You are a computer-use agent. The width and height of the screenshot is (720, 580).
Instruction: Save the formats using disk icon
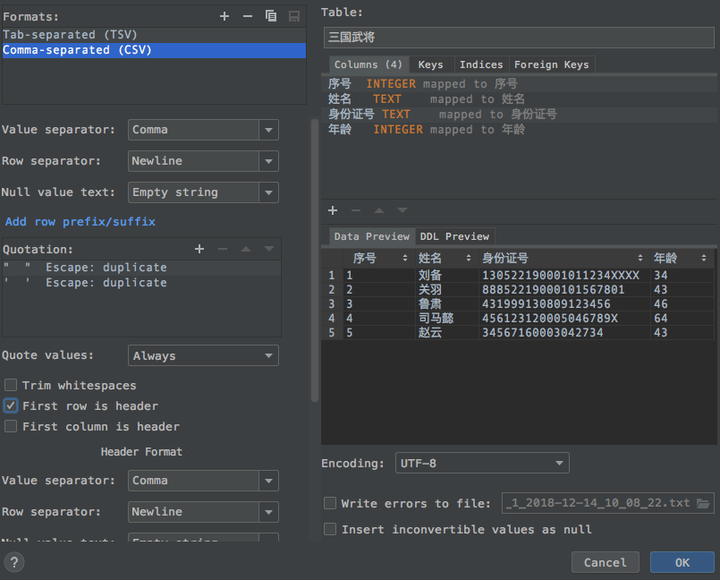point(294,16)
